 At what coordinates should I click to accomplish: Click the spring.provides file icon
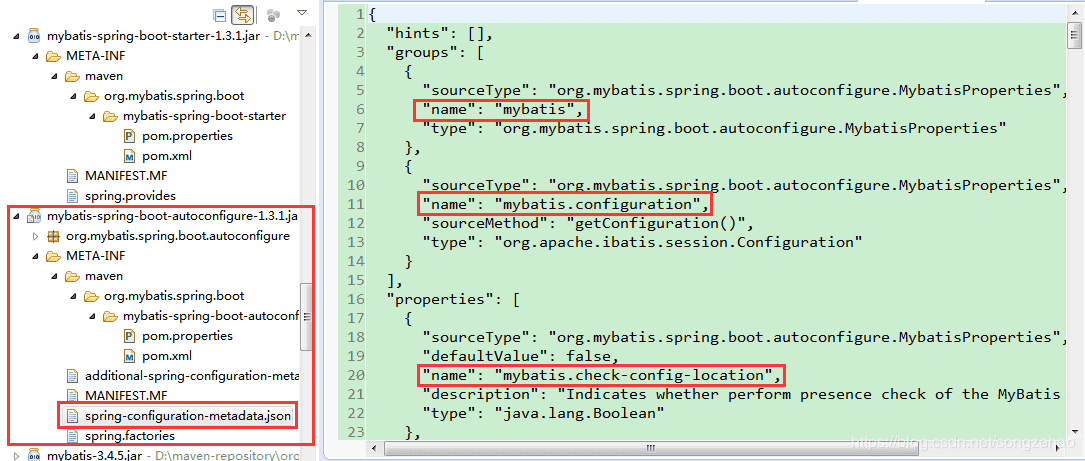click(x=72, y=196)
